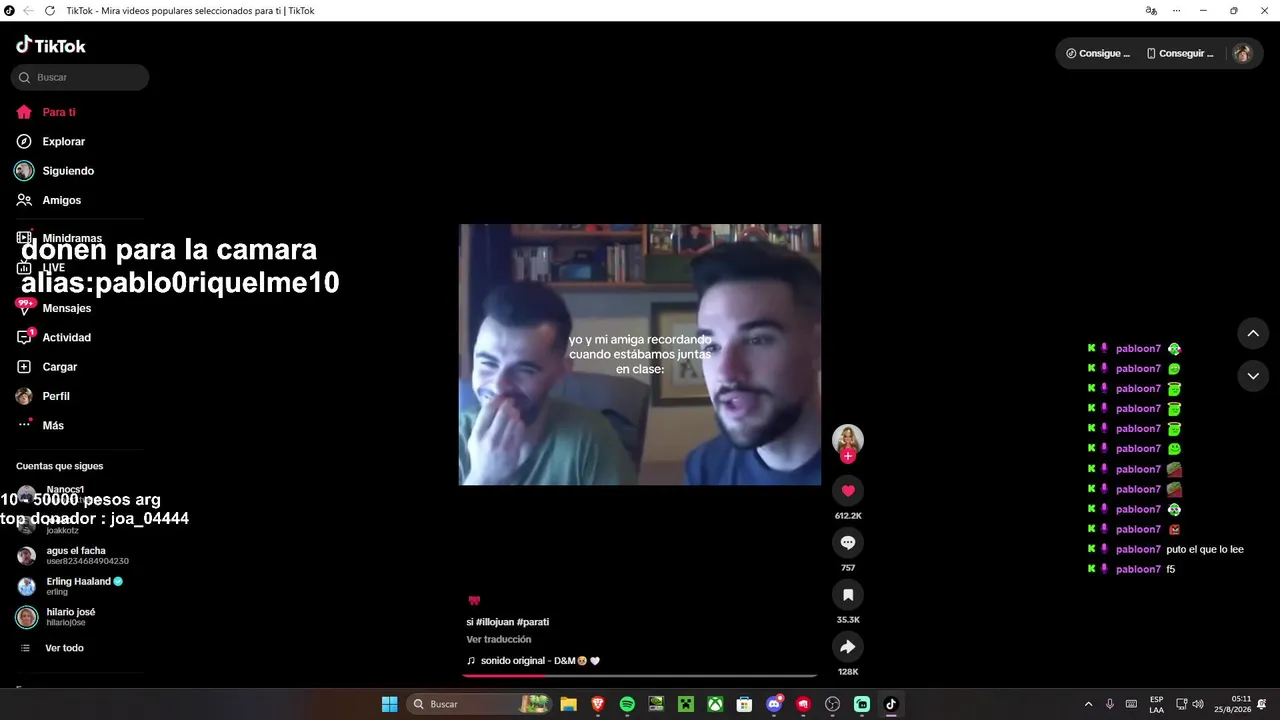Expand followed accounts with Ver todo
This screenshot has height=720, width=1280.
click(x=52, y=648)
